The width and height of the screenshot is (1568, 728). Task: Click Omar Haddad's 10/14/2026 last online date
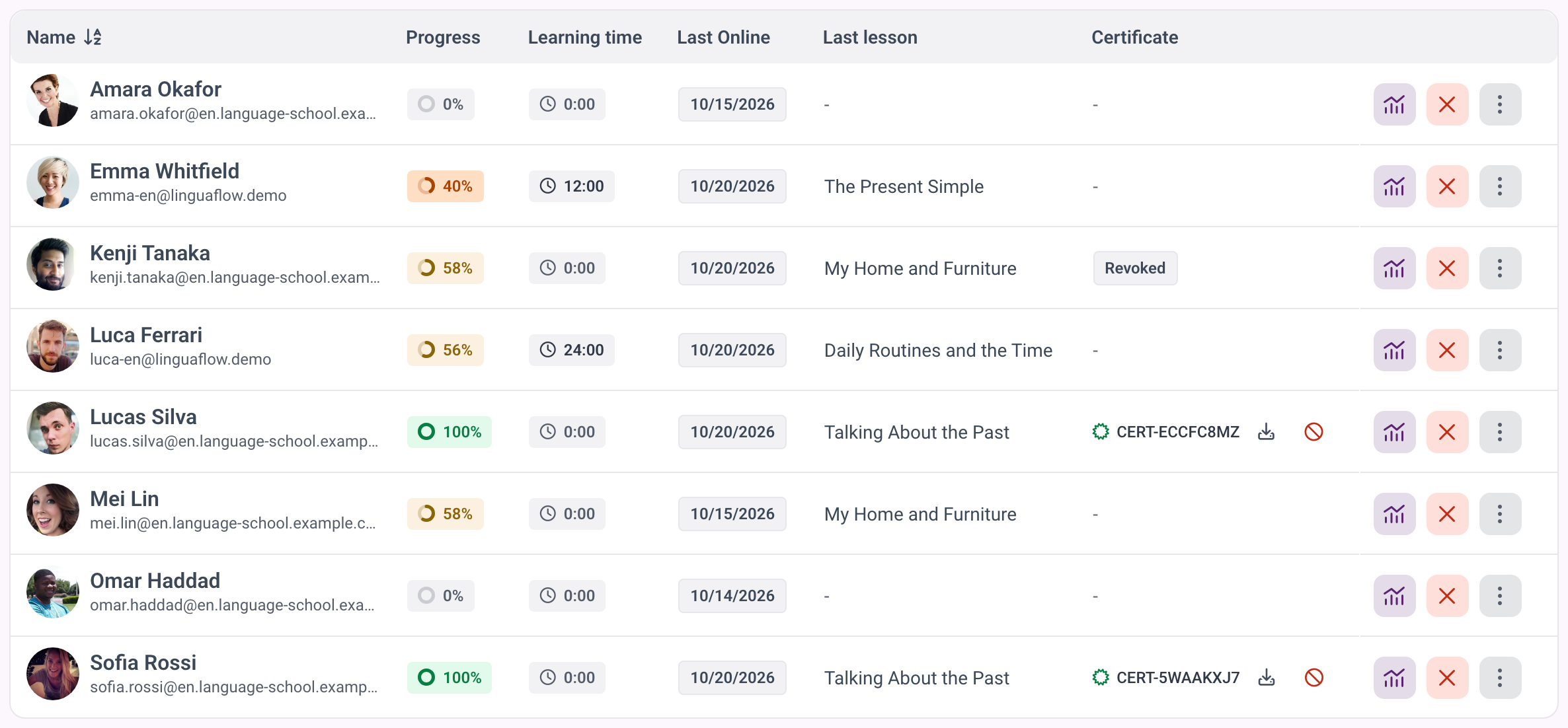pos(732,596)
